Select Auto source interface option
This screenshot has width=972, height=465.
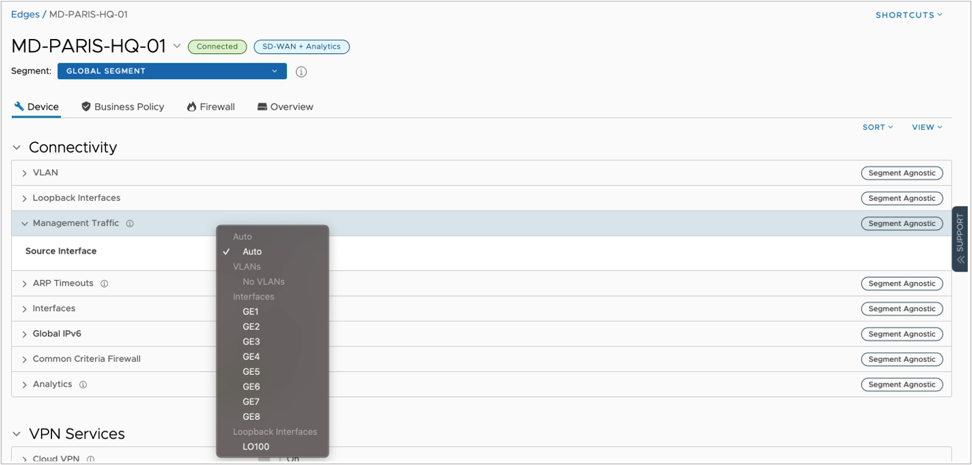click(252, 252)
